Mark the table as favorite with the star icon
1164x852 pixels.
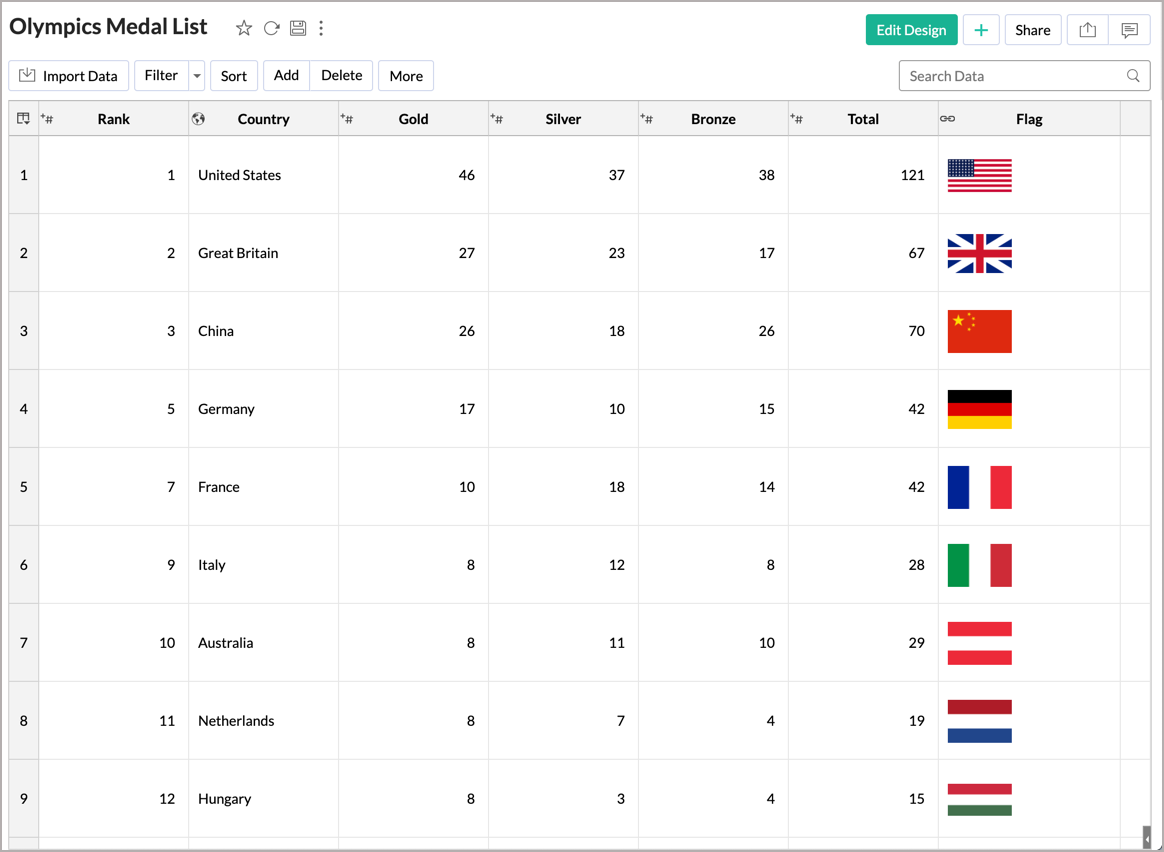click(x=243, y=28)
